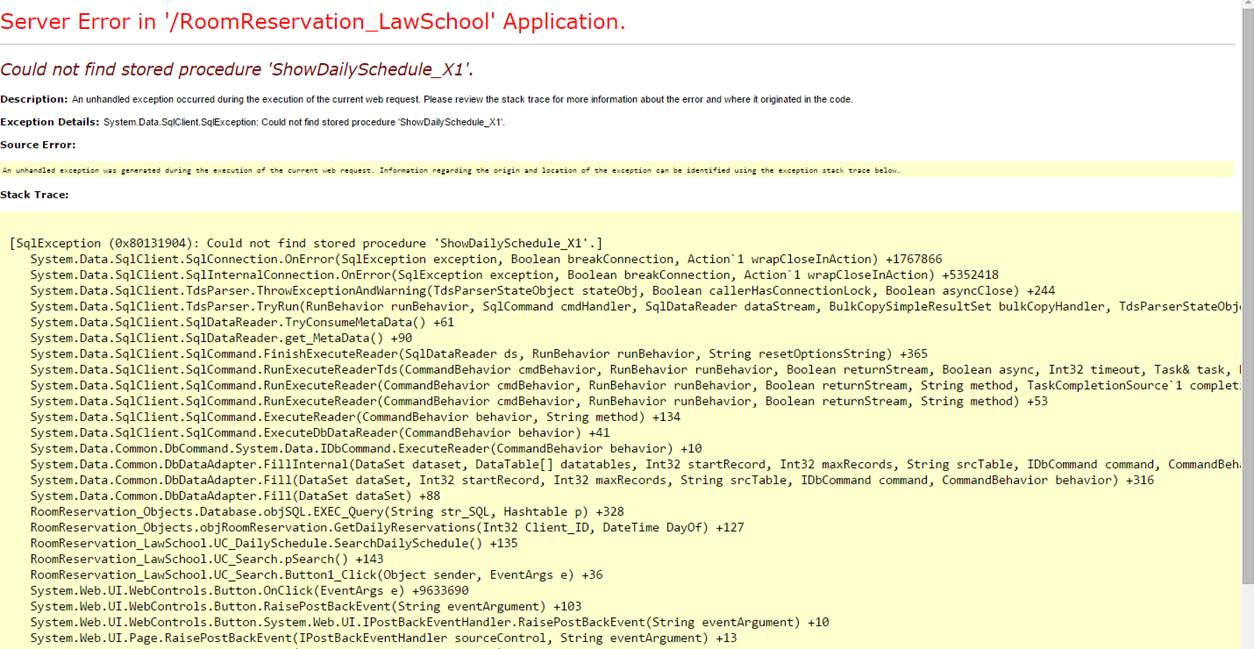
Task: Click the 'Stack Trace:' label
Action: pos(35,194)
